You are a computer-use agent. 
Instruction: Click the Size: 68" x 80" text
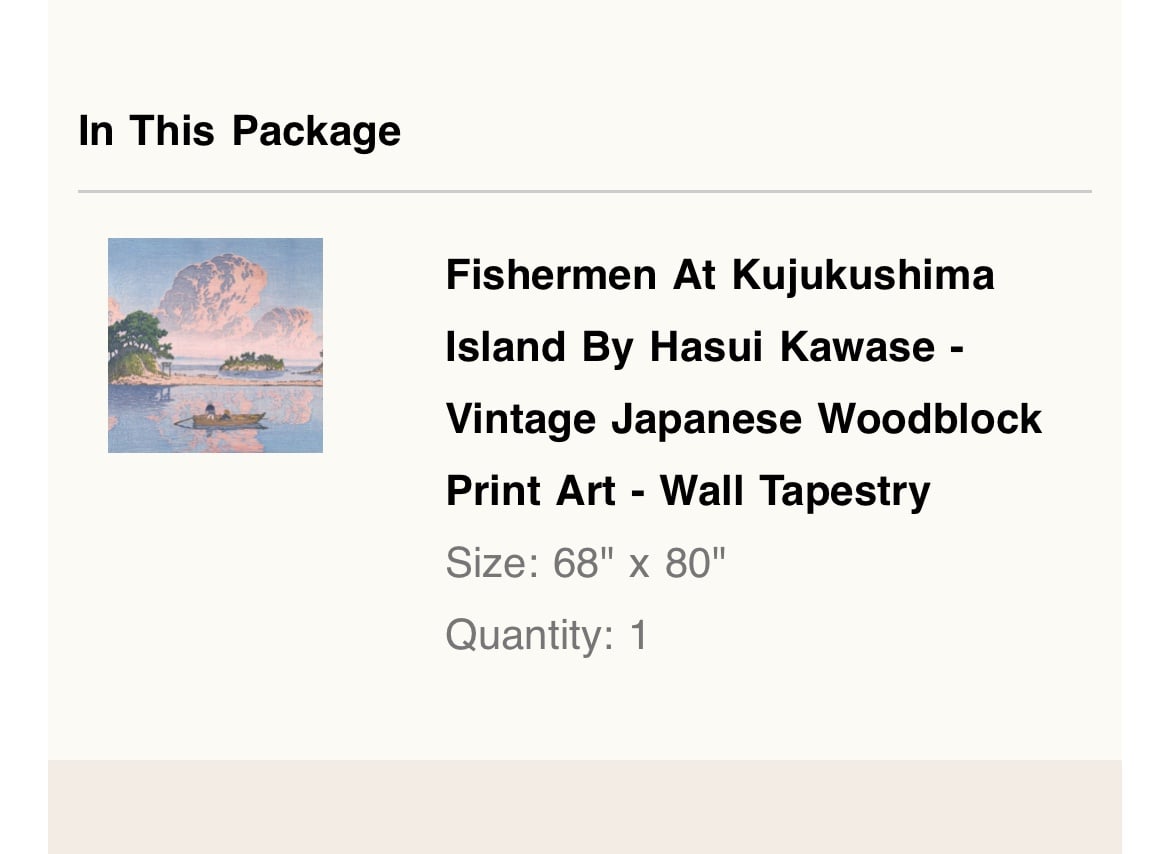point(585,562)
